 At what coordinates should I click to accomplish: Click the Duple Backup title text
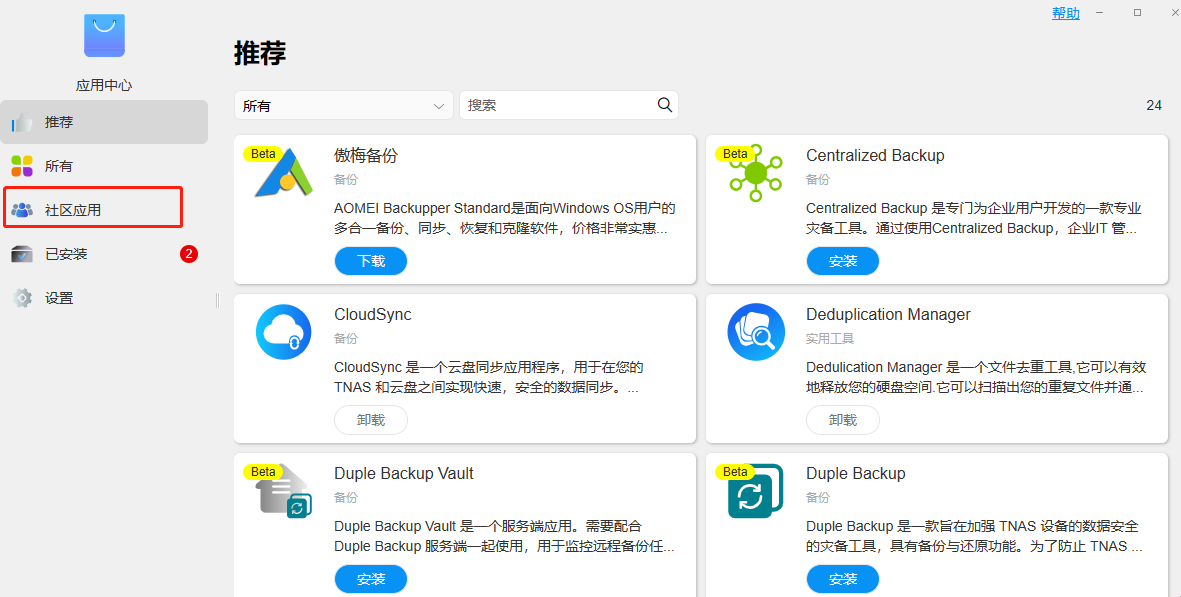tap(856, 474)
